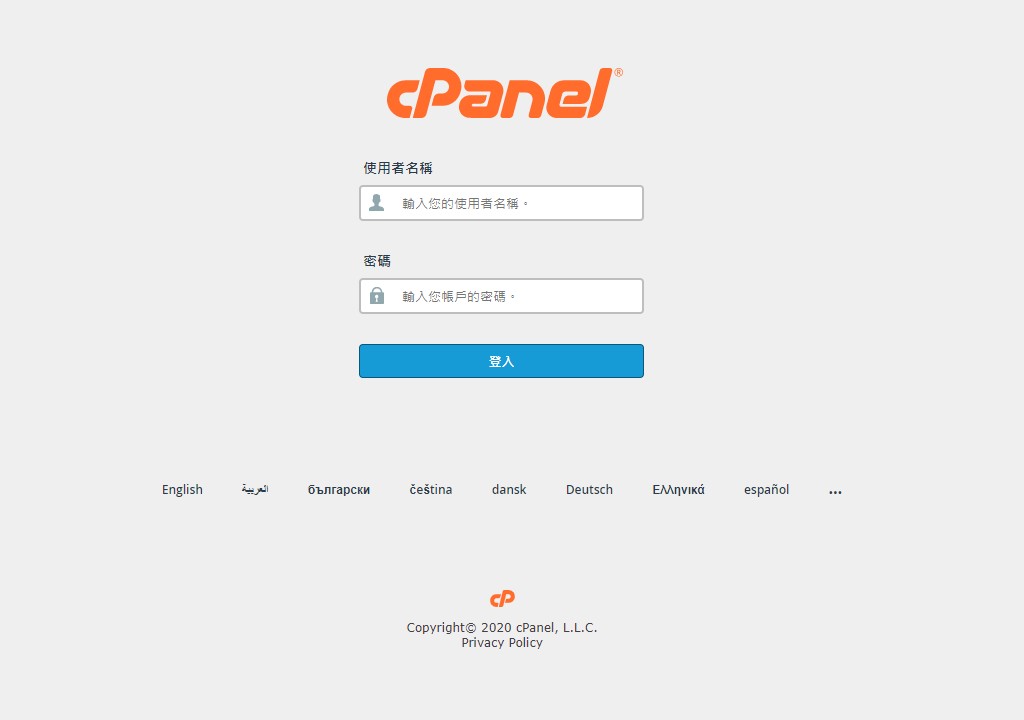
Task: Click the small cP footer logo
Action: click(x=502, y=598)
